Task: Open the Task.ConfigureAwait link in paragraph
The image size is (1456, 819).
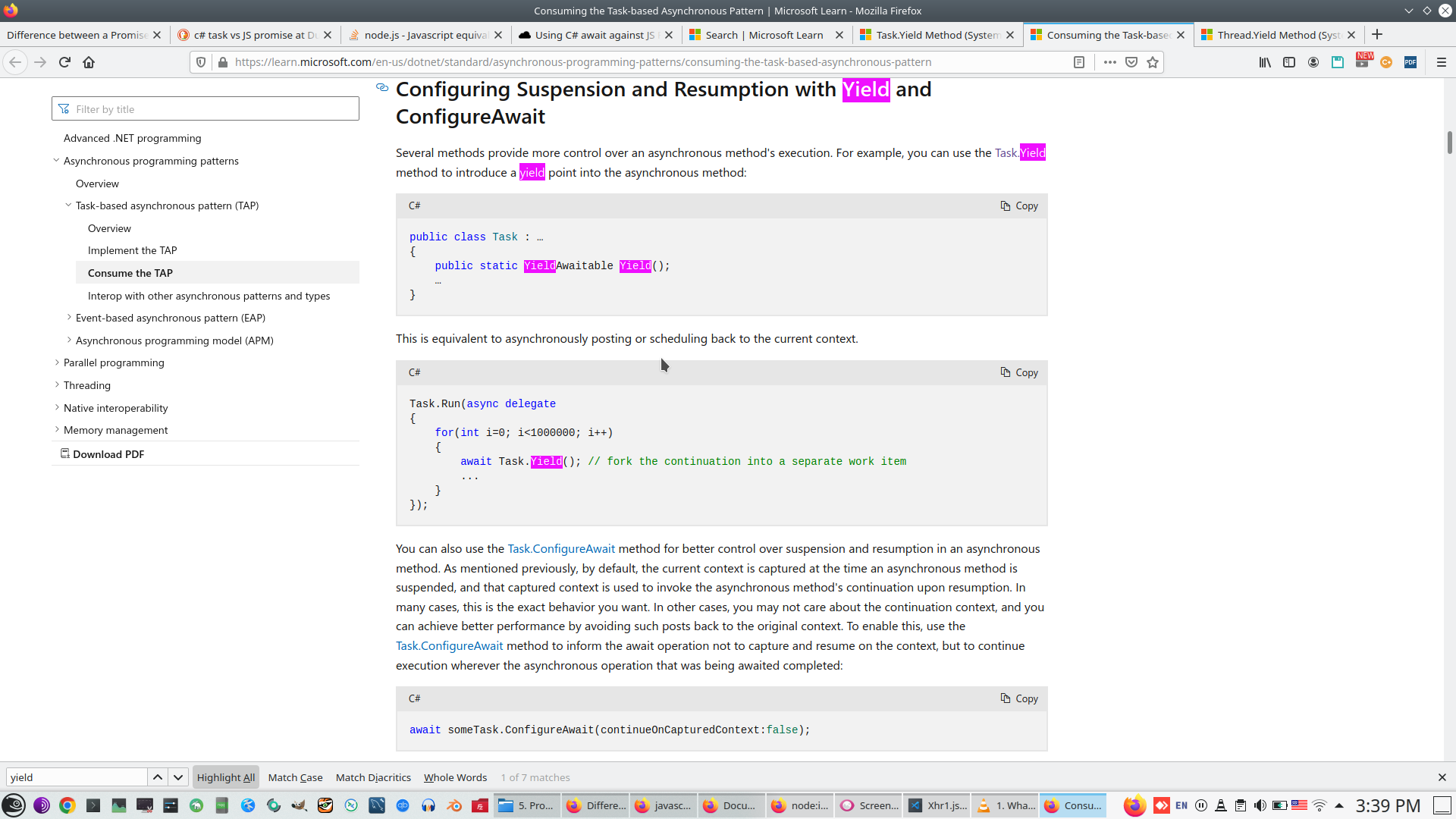Action: click(561, 548)
